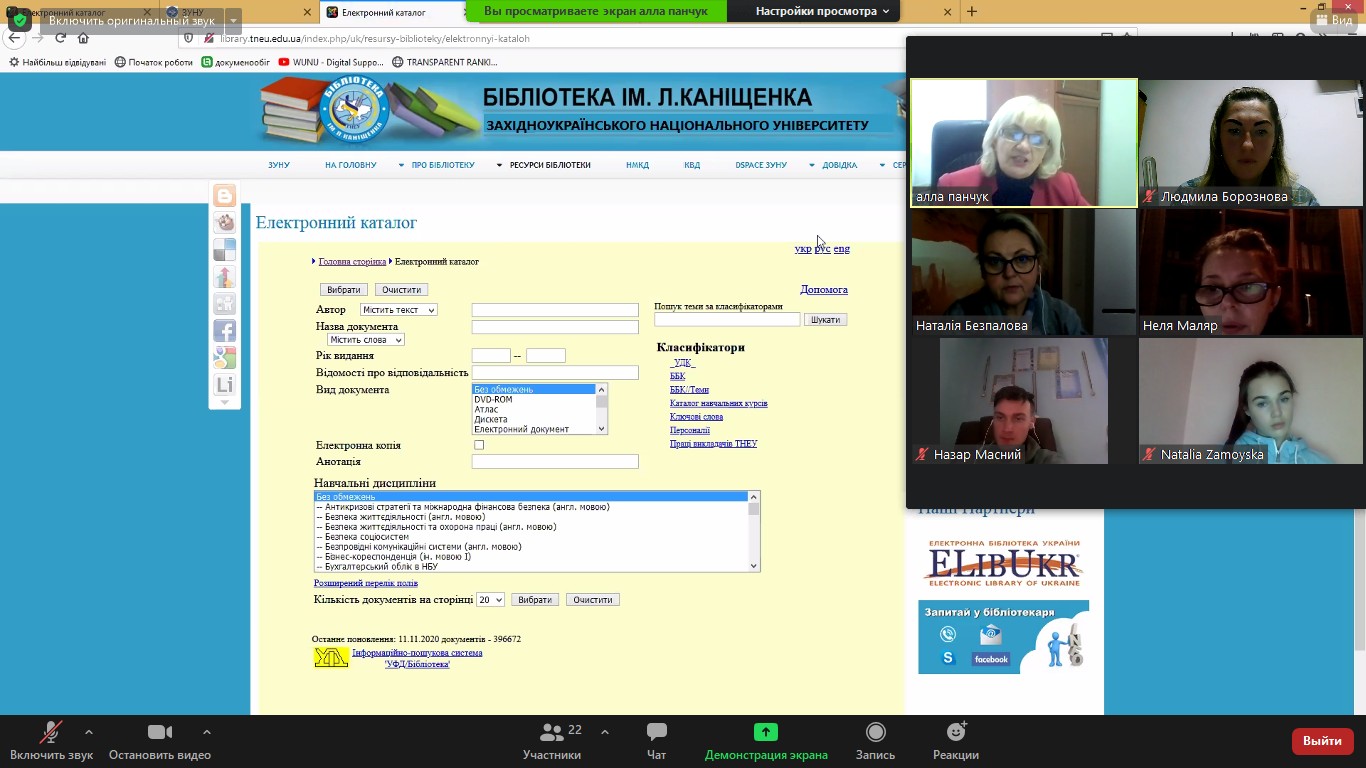
Task: Click Вид документа listbox scrollbar
Action: tap(602, 409)
